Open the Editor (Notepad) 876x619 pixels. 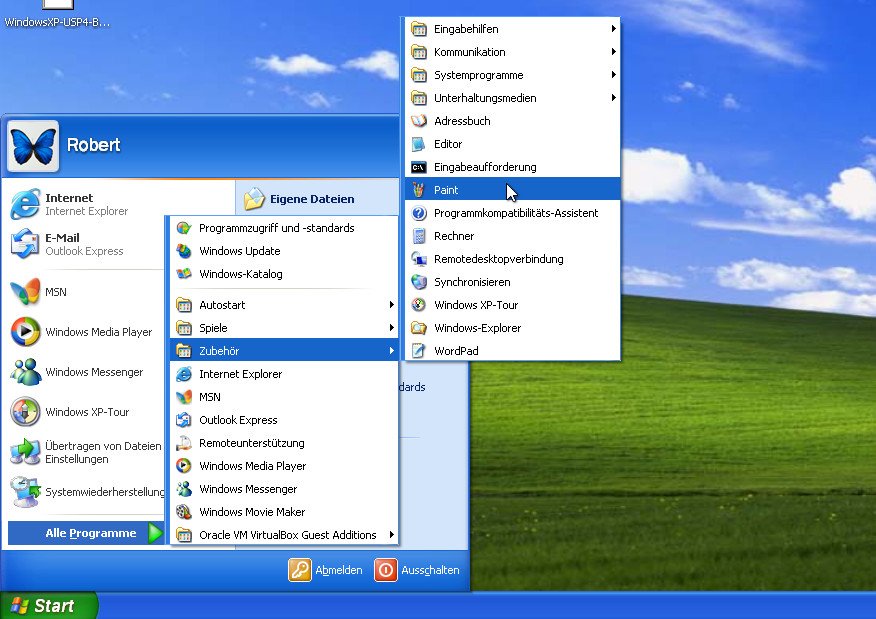447,144
